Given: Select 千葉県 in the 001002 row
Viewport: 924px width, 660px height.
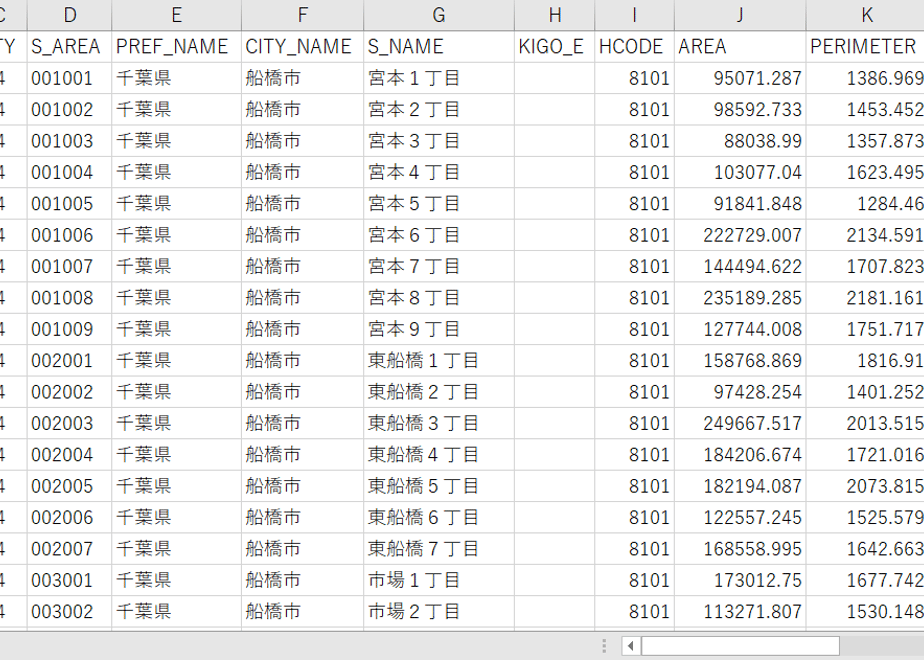Looking at the screenshot, I should pos(176,109).
